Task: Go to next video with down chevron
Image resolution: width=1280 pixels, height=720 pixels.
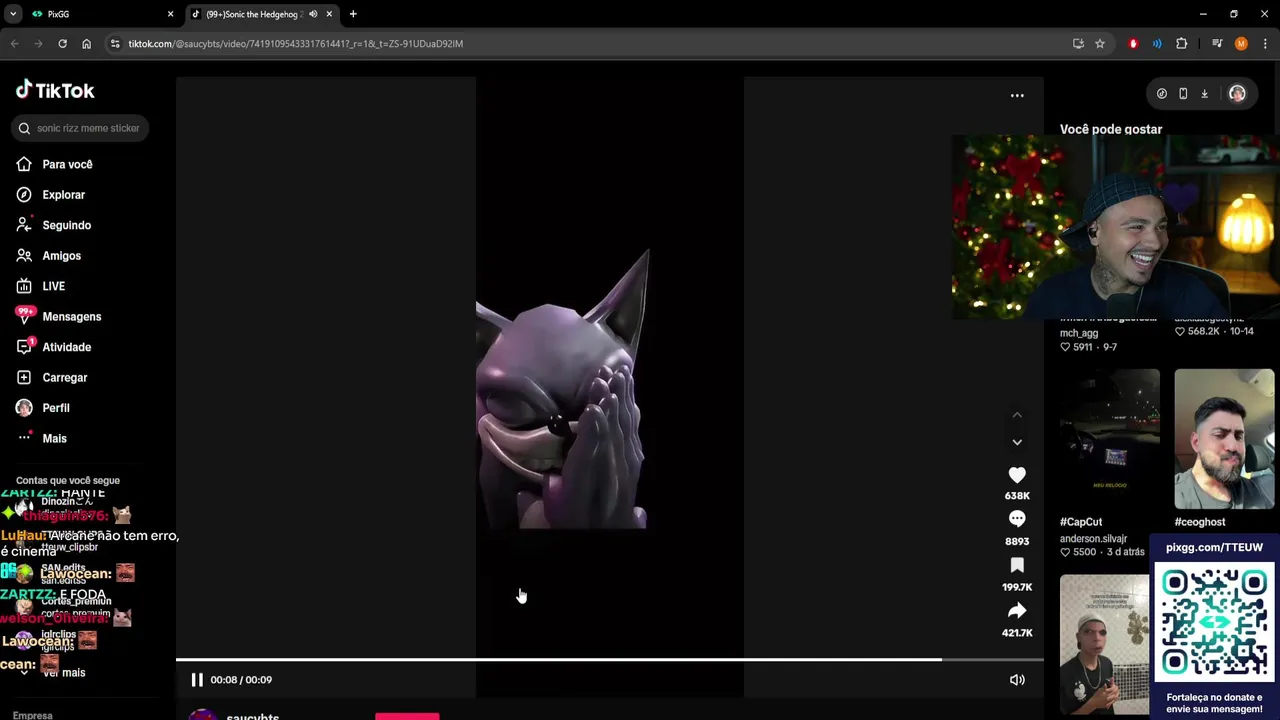Action: click(1017, 442)
